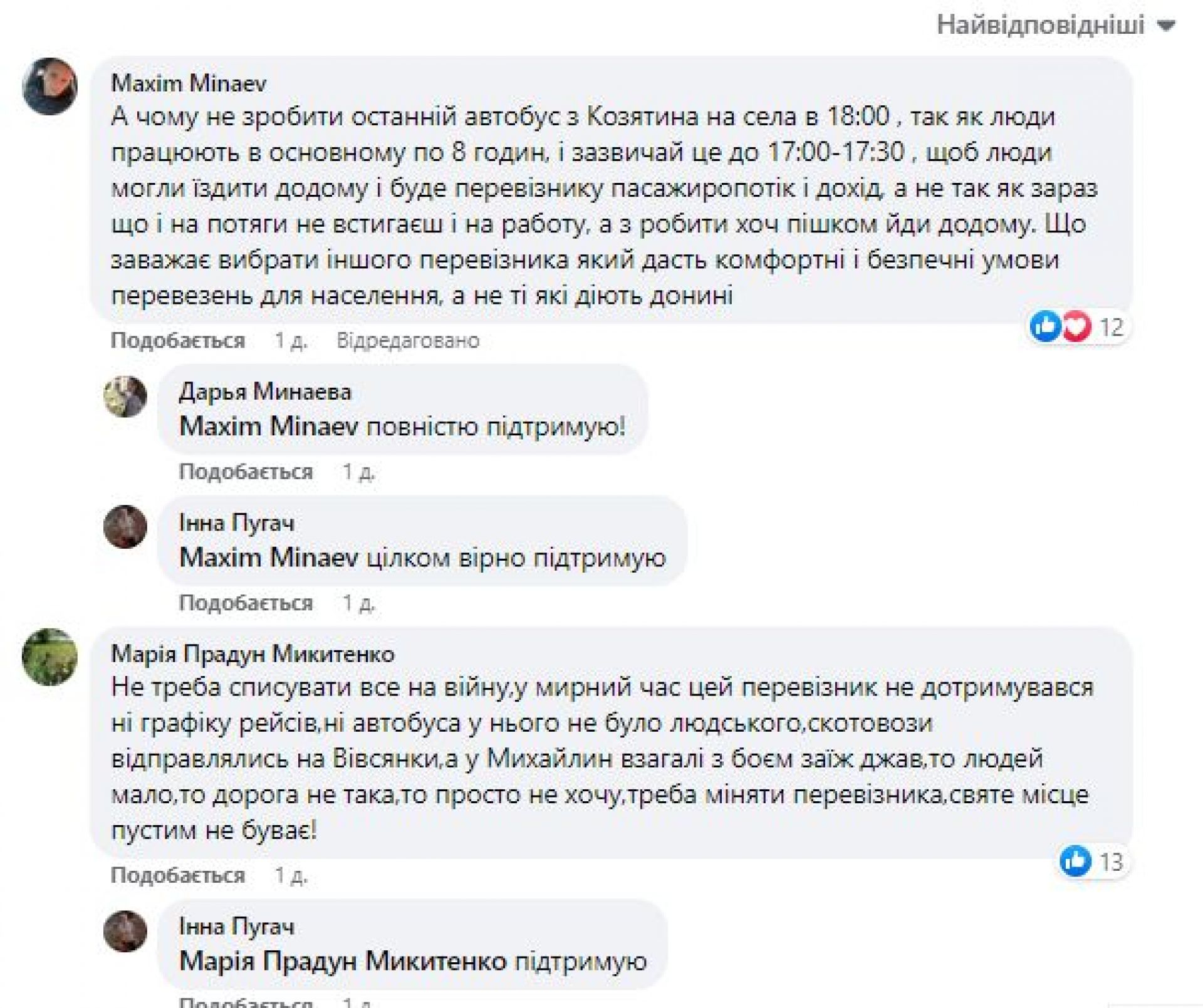Open the Maxim Minaev author name link
Image resolution: width=1203 pixels, height=1008 pixels.
[189, 83]
